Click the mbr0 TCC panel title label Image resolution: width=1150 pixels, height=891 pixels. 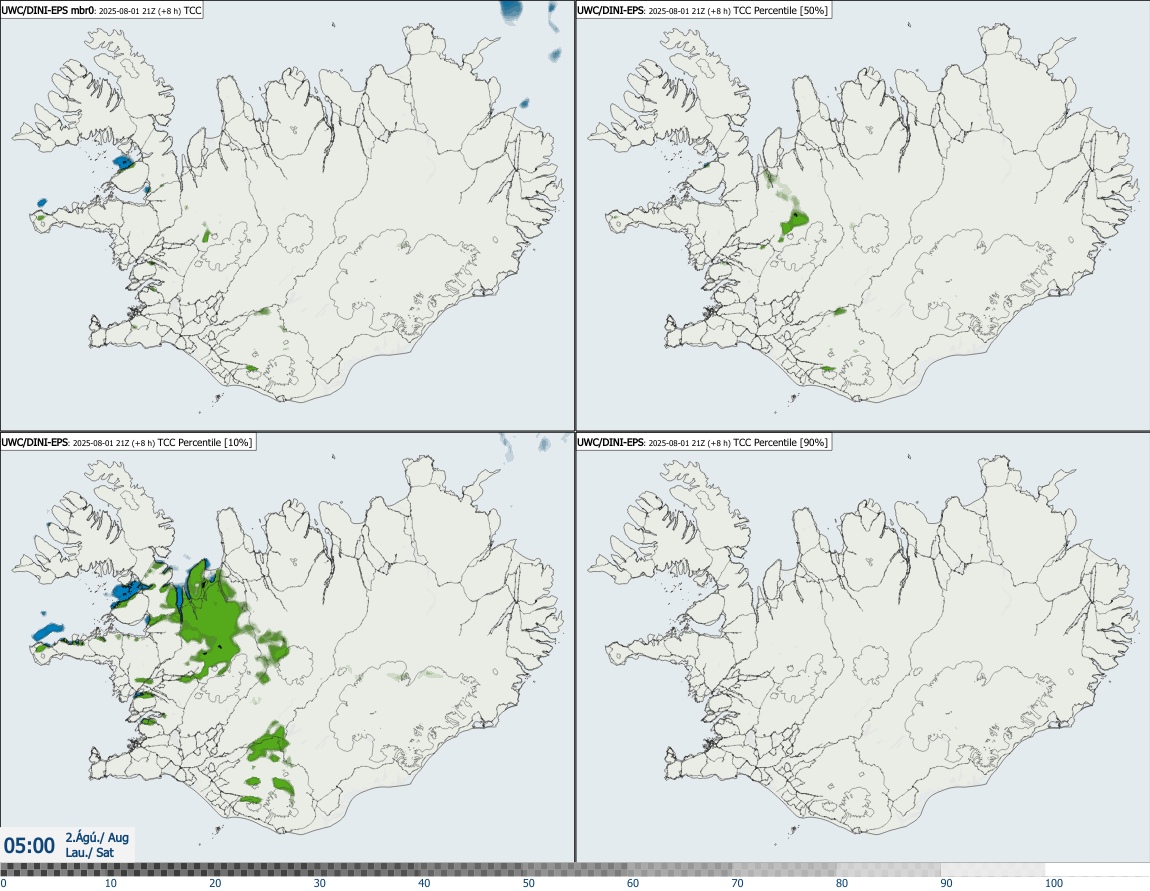coord(101,10)
